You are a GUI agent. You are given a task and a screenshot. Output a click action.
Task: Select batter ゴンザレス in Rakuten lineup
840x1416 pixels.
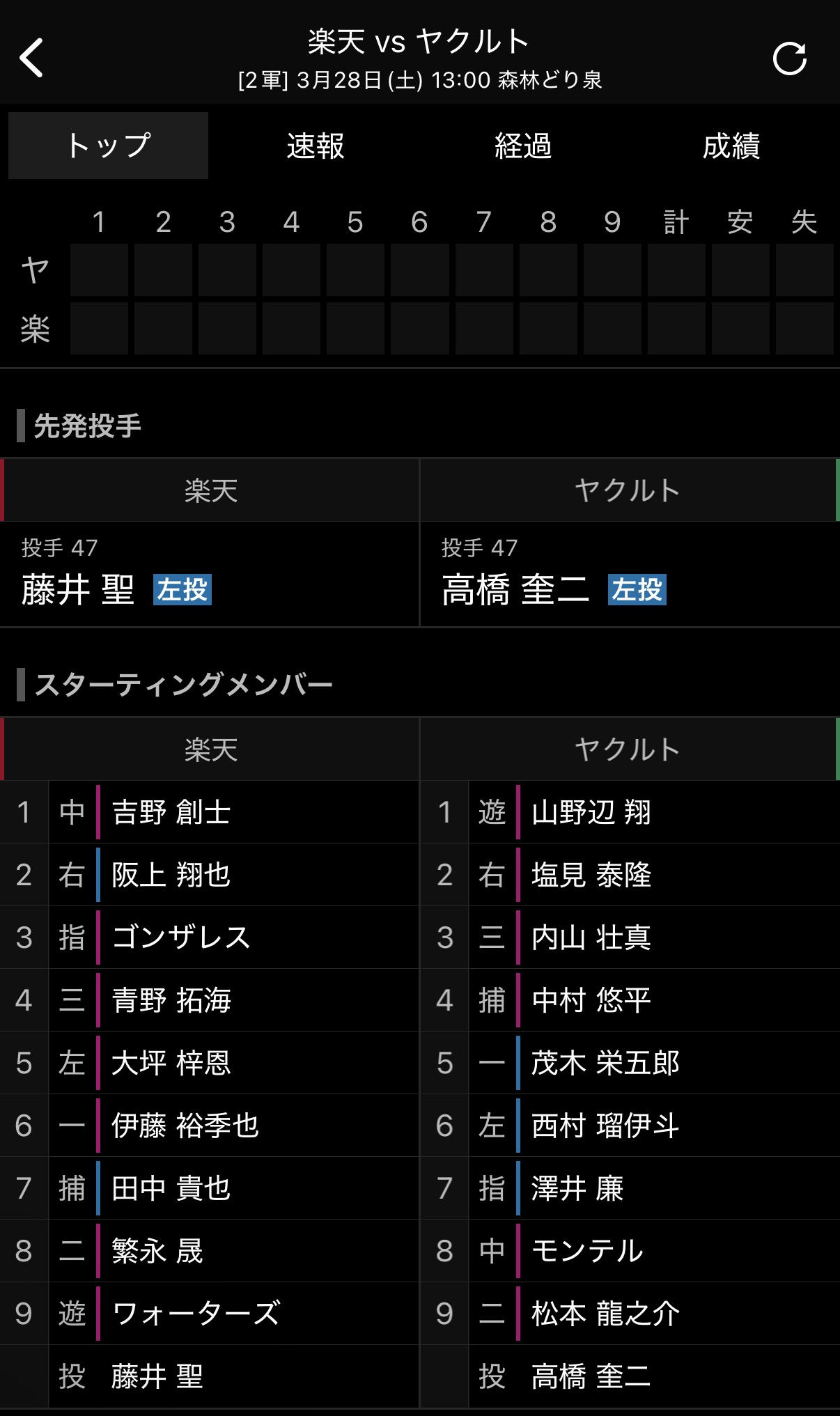click(x=181, y=937)
